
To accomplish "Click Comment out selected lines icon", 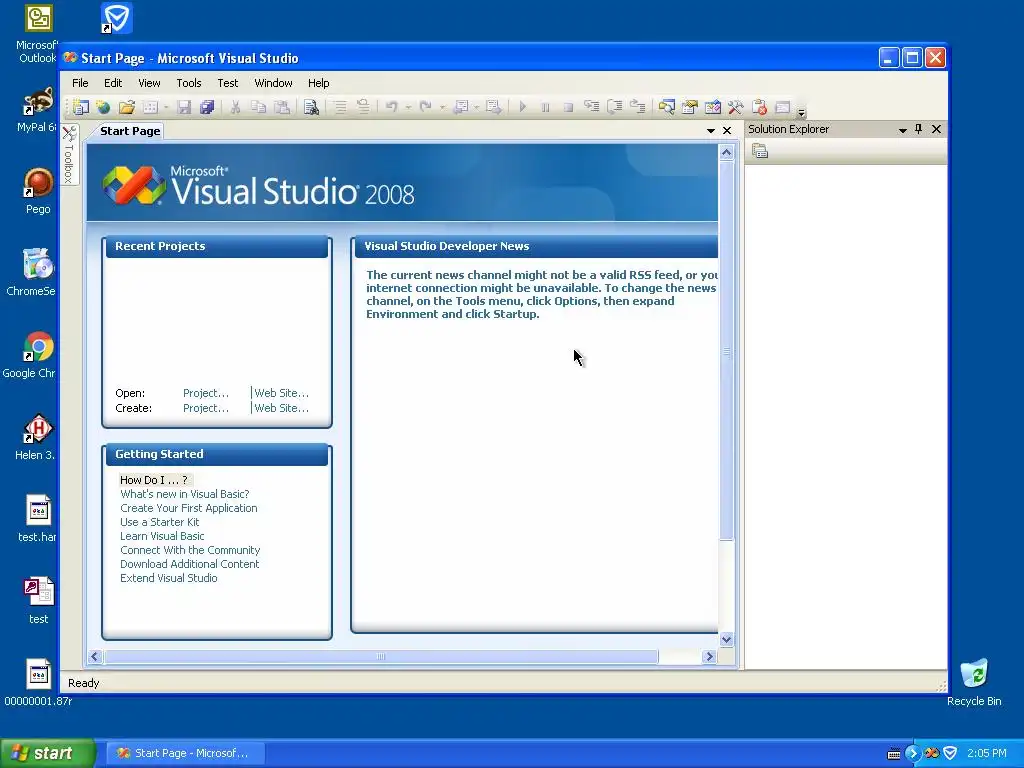I will click(x=340, y=107).
